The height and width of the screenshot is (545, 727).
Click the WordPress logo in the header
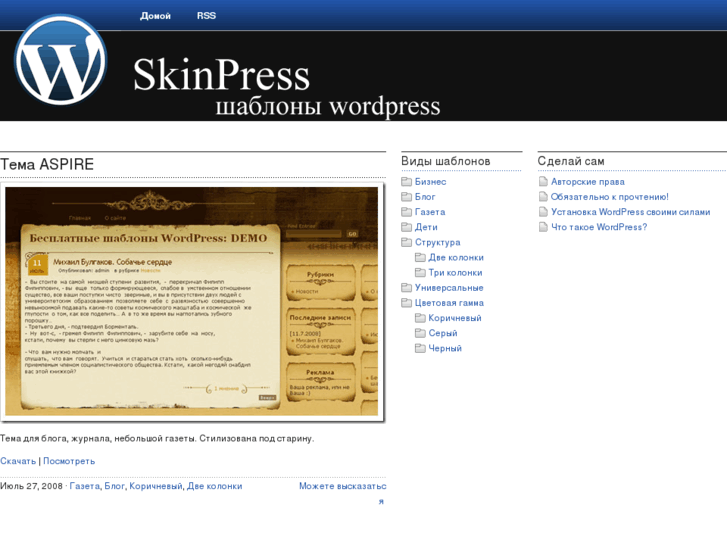click(60, 60)
